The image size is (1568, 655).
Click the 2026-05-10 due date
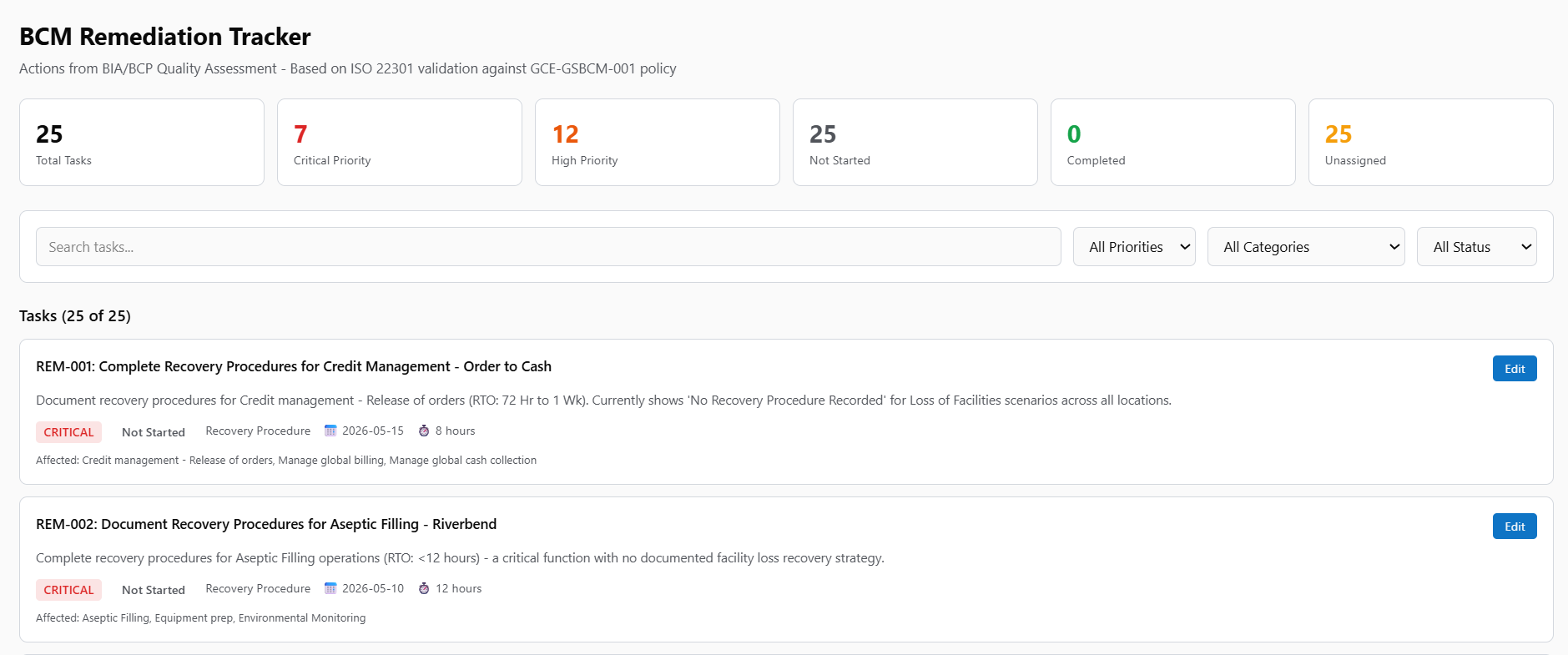373,588
